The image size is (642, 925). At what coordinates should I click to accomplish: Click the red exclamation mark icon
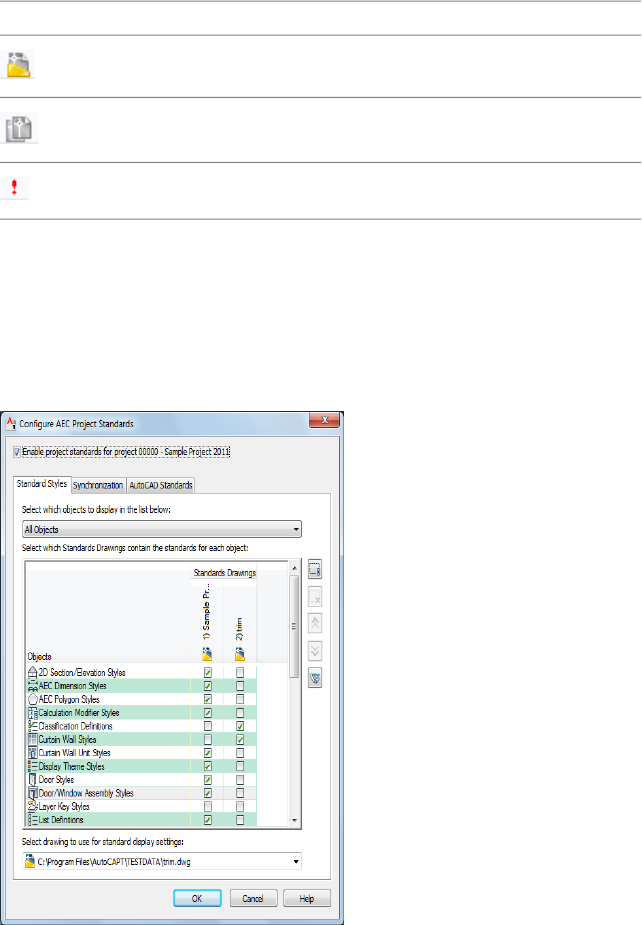pos(14,188)
